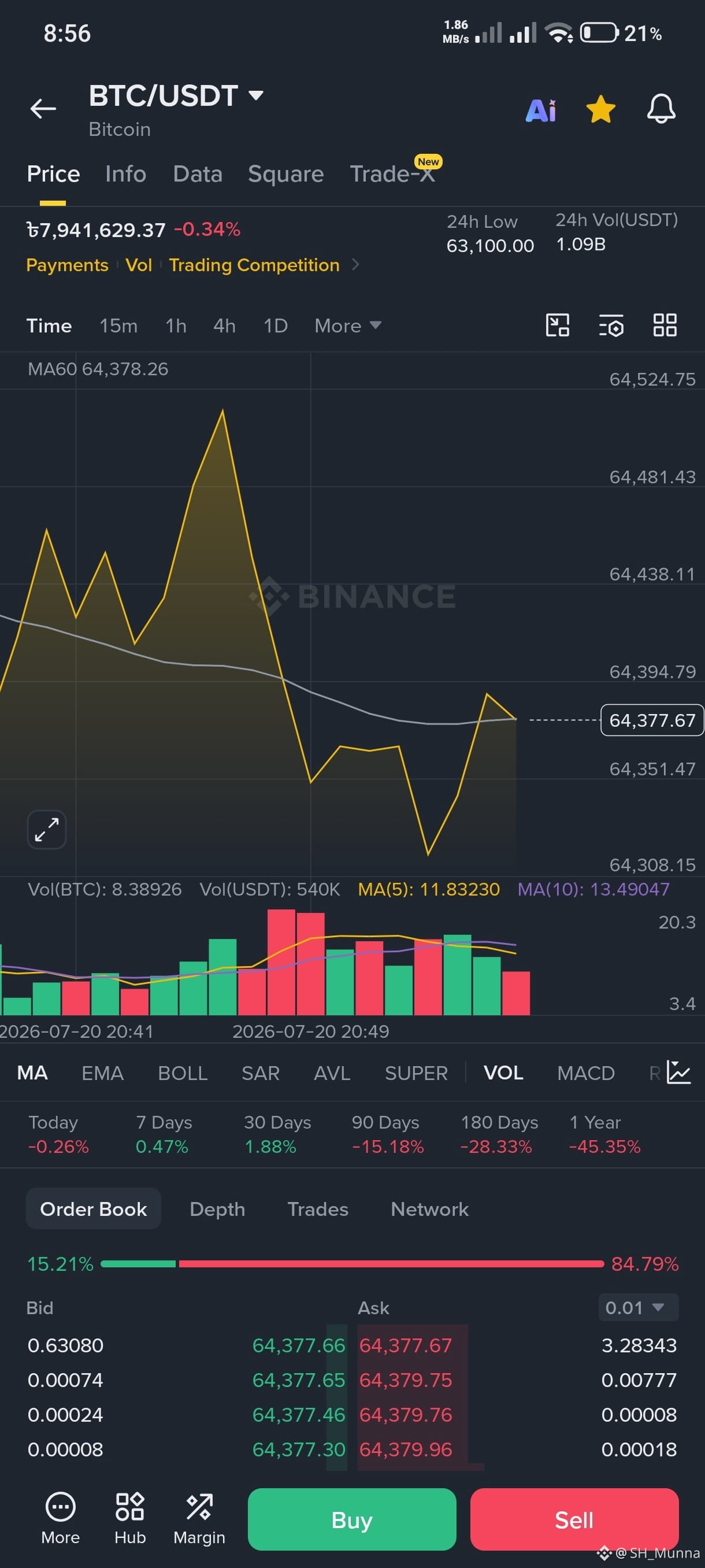
Task: Select the 15m interval
Action: coord(118,326)
